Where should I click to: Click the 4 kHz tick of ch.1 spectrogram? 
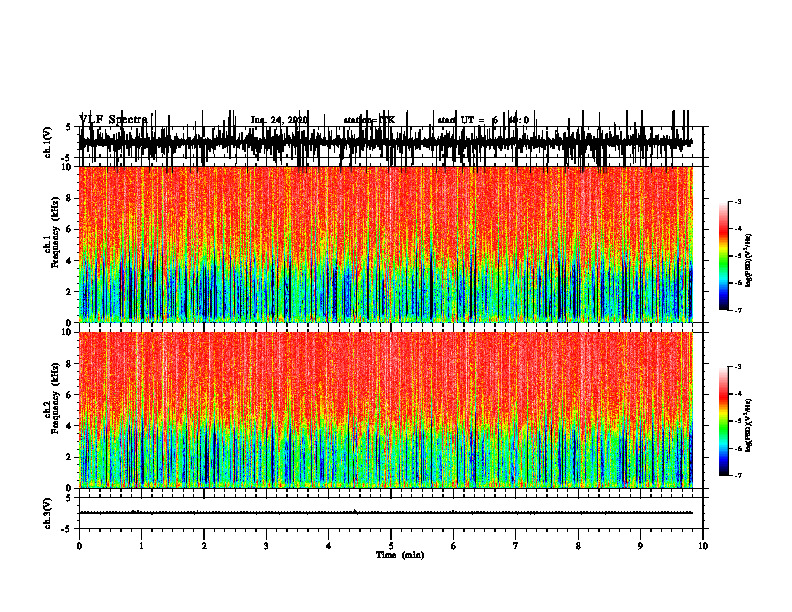coord(70,261)
